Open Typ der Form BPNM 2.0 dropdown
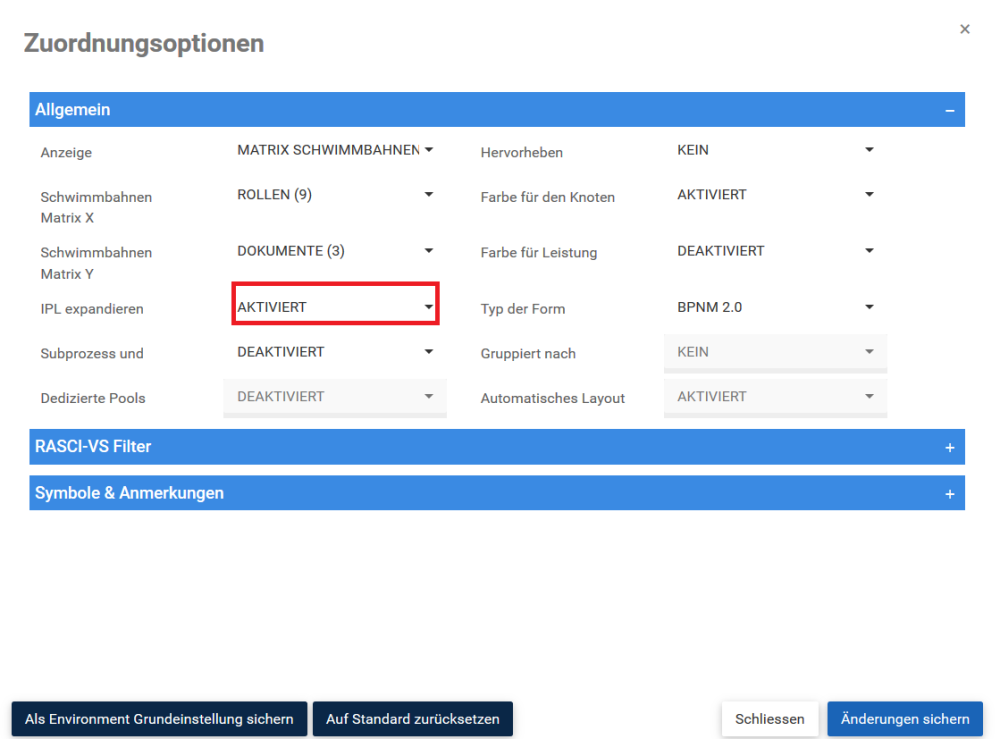The height and width of the screenshot is (739, 1000). coord(775,307)
